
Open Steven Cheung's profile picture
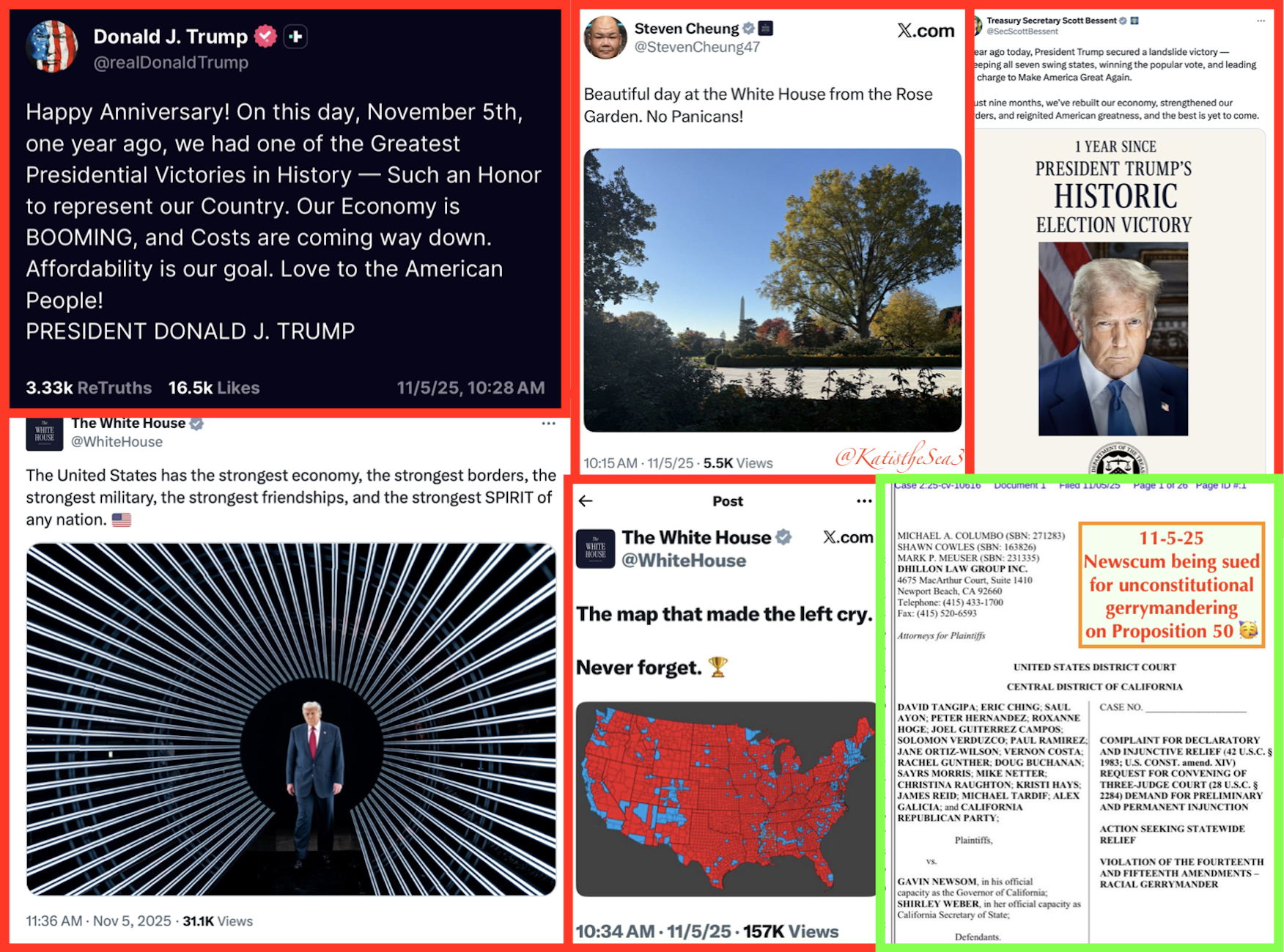(x=605, y=37)
